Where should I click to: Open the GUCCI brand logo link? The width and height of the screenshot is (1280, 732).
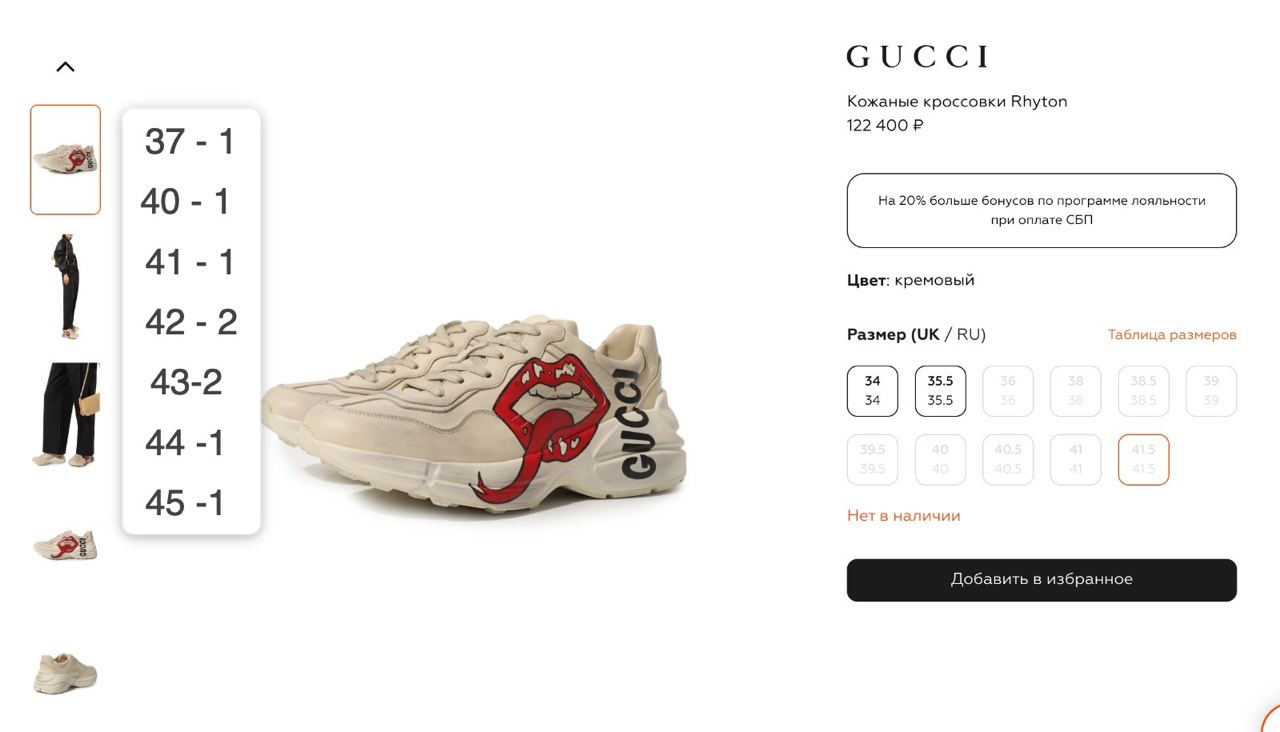click(917, 57)
